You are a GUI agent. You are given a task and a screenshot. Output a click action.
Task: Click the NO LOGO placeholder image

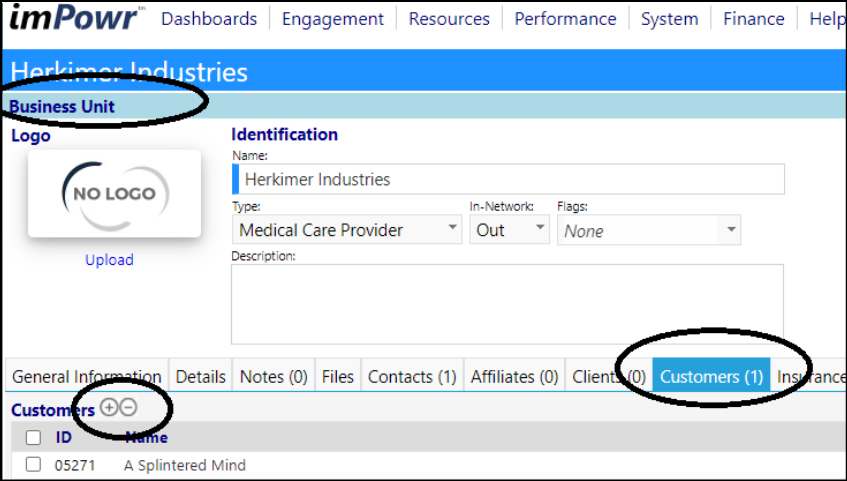tap(115, 193)
